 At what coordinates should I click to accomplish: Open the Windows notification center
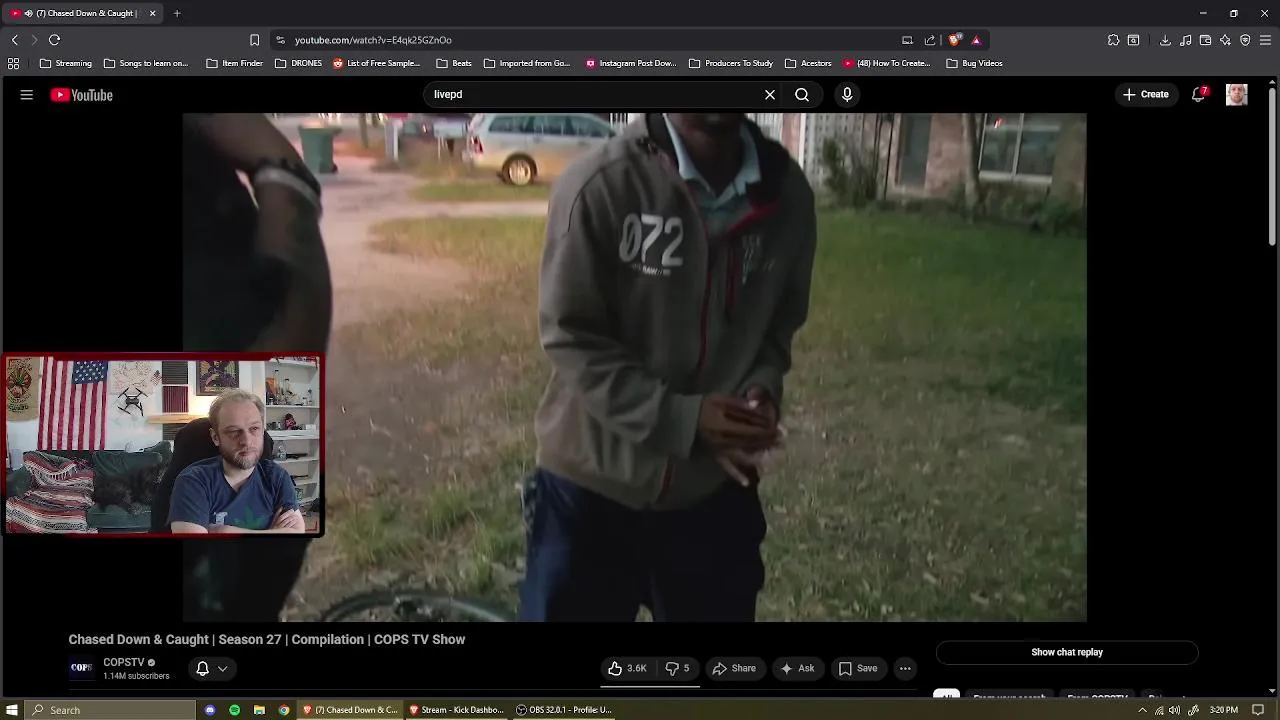pyautogui.click(x=1258, y=710)
